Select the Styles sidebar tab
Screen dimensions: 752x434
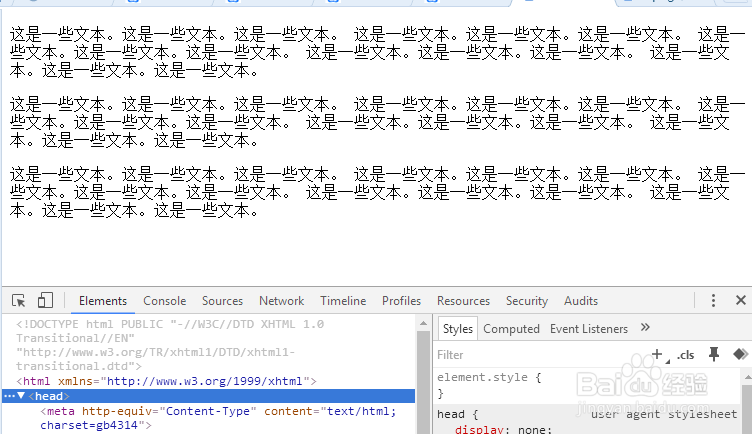pyautogui.click(x=458, y=328)
